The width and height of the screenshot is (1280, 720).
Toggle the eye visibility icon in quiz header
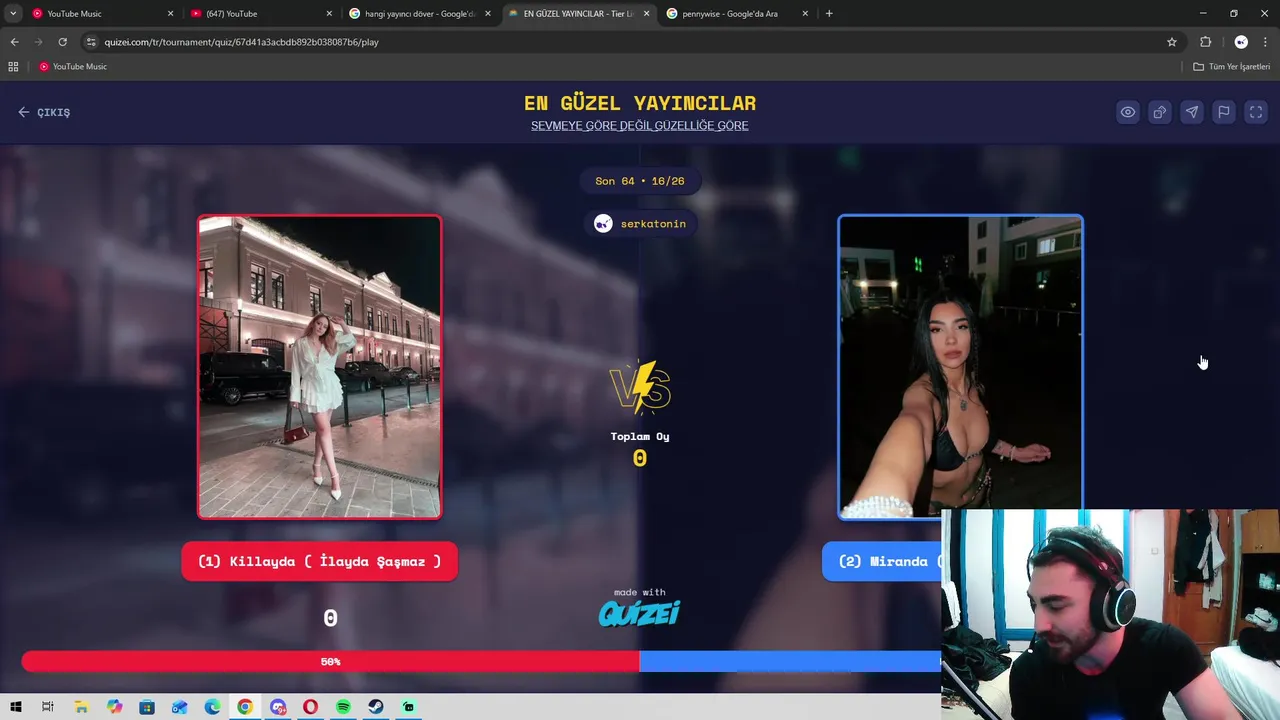pos(1128,112)
